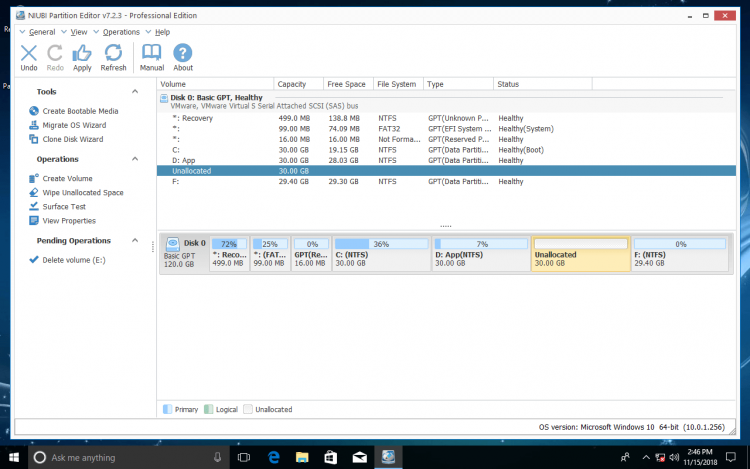Select the F: volume row in list
The image size is (750, 469).
click(446, 181)
